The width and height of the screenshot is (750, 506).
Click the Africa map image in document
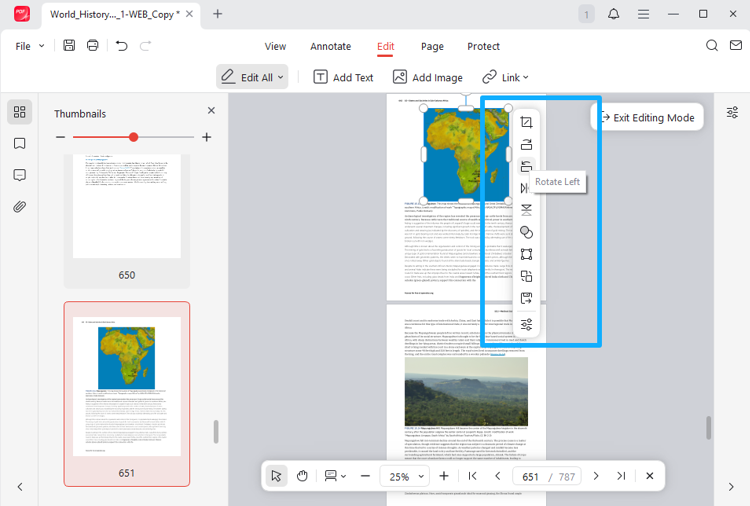[x=466, y=154]
